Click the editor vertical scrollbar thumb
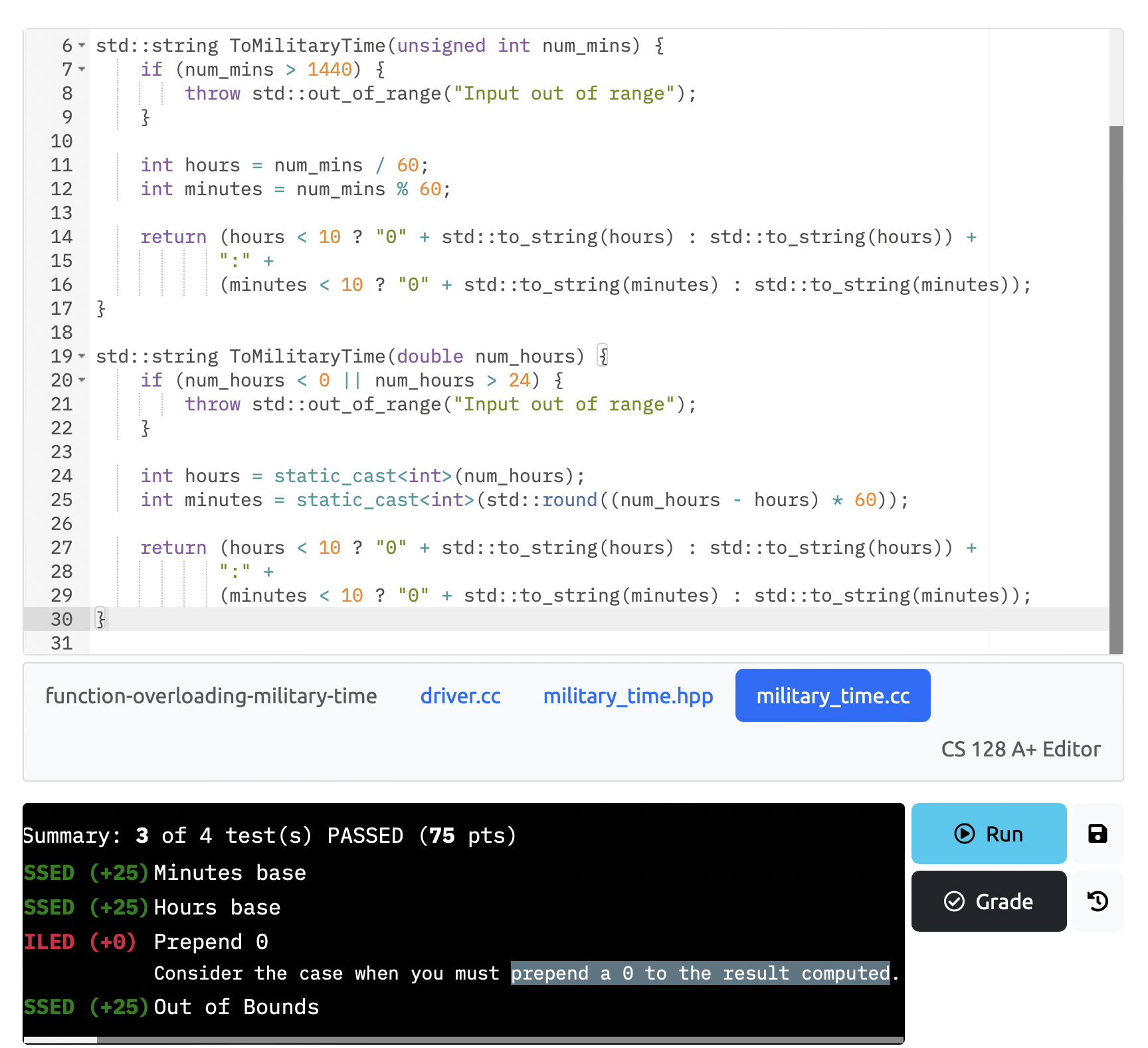 coord(1116,389)
